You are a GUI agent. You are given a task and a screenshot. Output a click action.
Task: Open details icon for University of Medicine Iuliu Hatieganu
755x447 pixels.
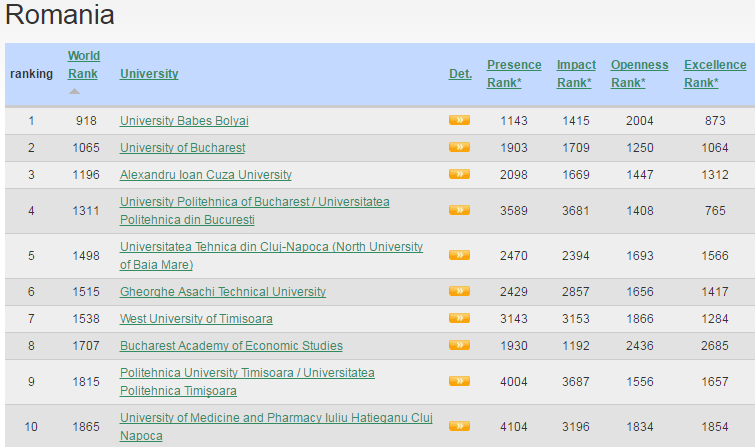coord(459,426)
